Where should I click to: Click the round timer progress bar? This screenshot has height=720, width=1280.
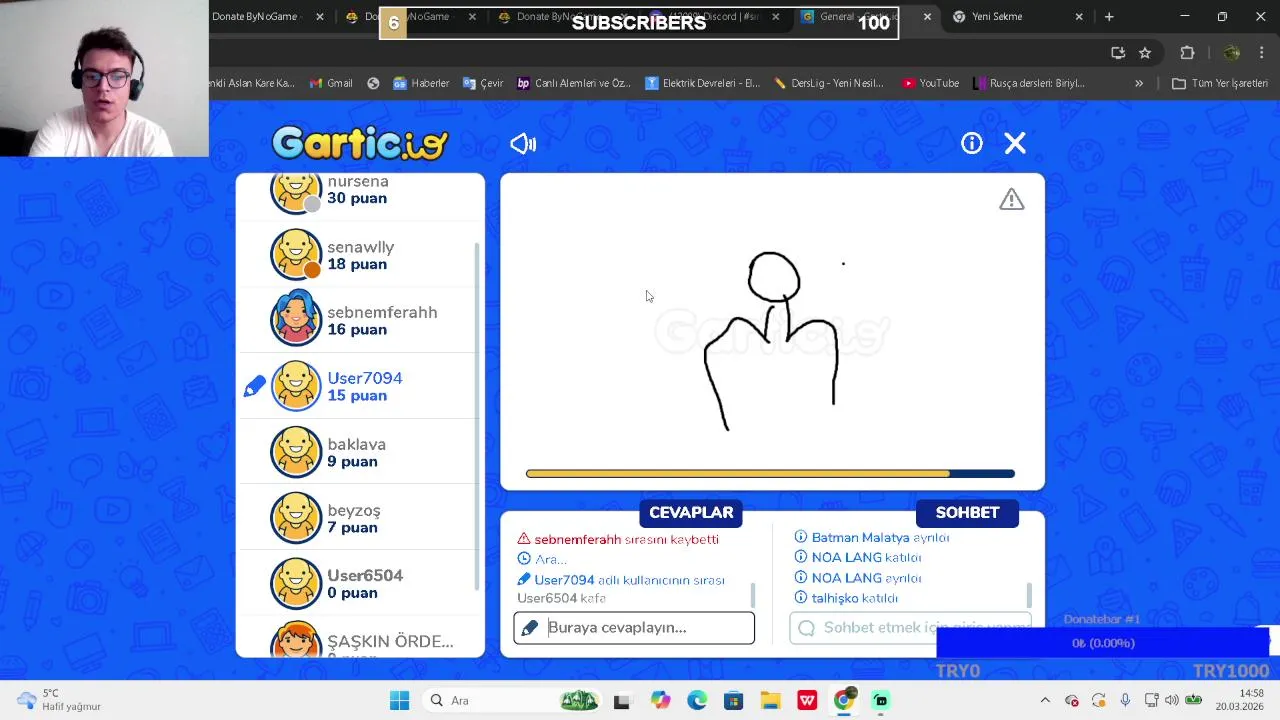click(770, 474)
